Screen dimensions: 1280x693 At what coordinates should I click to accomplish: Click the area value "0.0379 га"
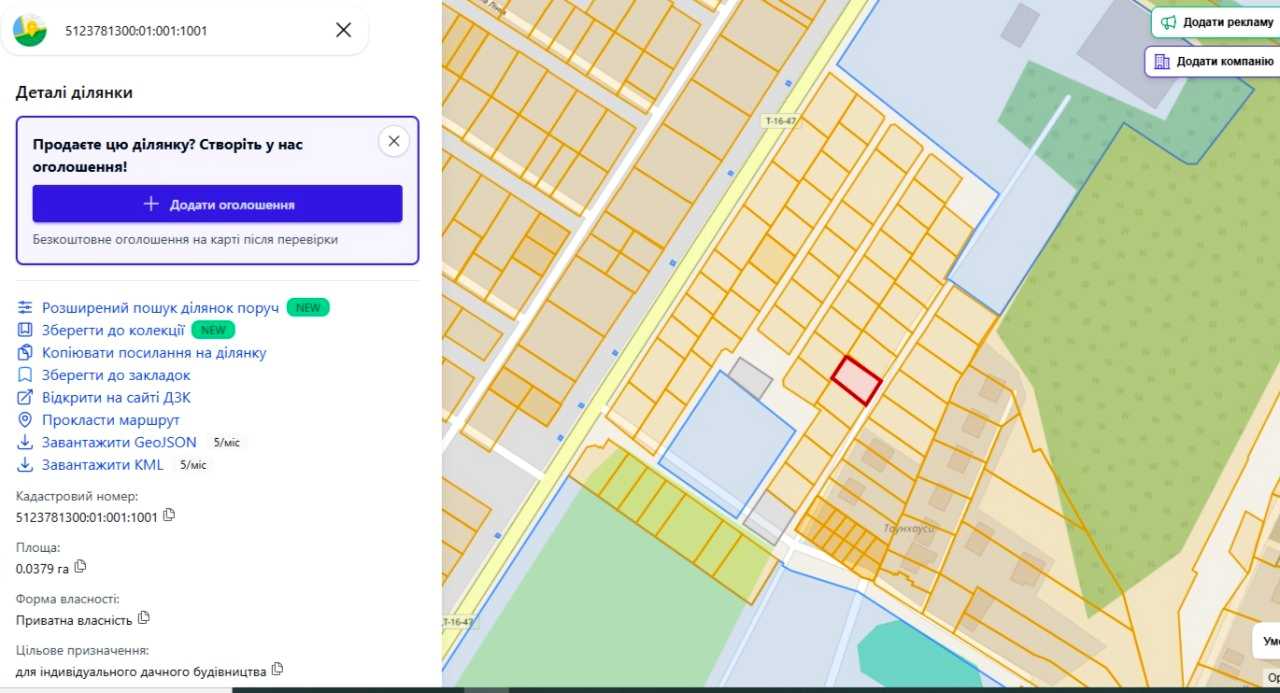coord(43,569)
